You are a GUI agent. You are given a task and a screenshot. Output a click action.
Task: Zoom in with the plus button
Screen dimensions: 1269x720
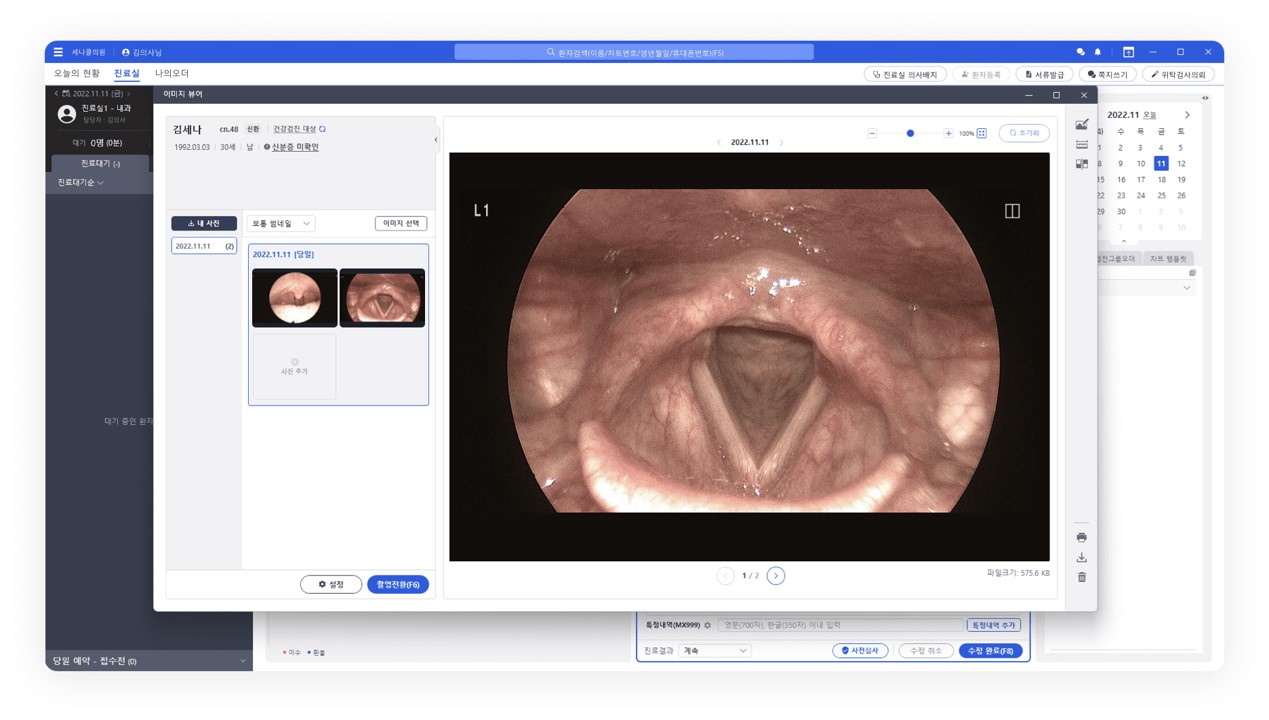pyautogui.click(x=948, y=133)
